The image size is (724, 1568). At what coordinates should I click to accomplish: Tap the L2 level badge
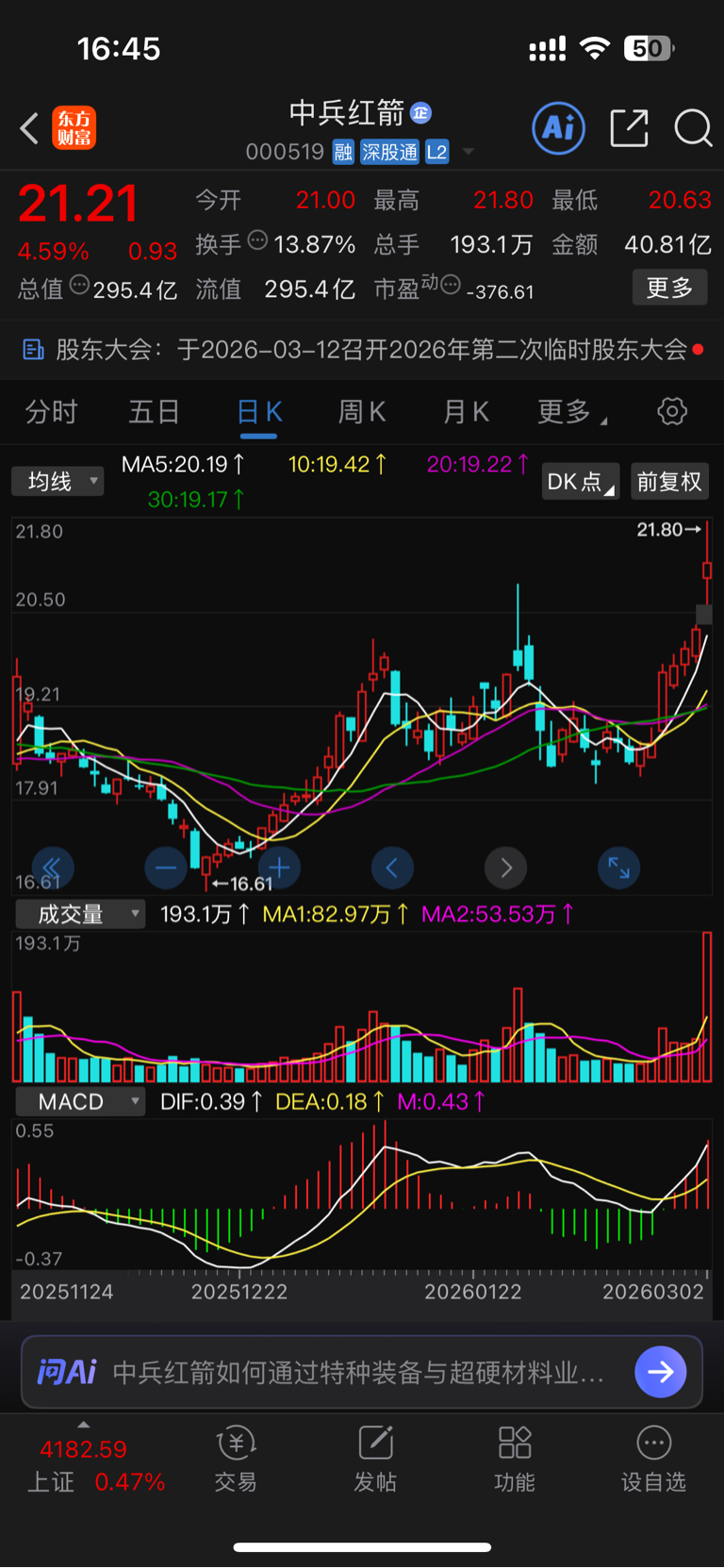point(436,152)
